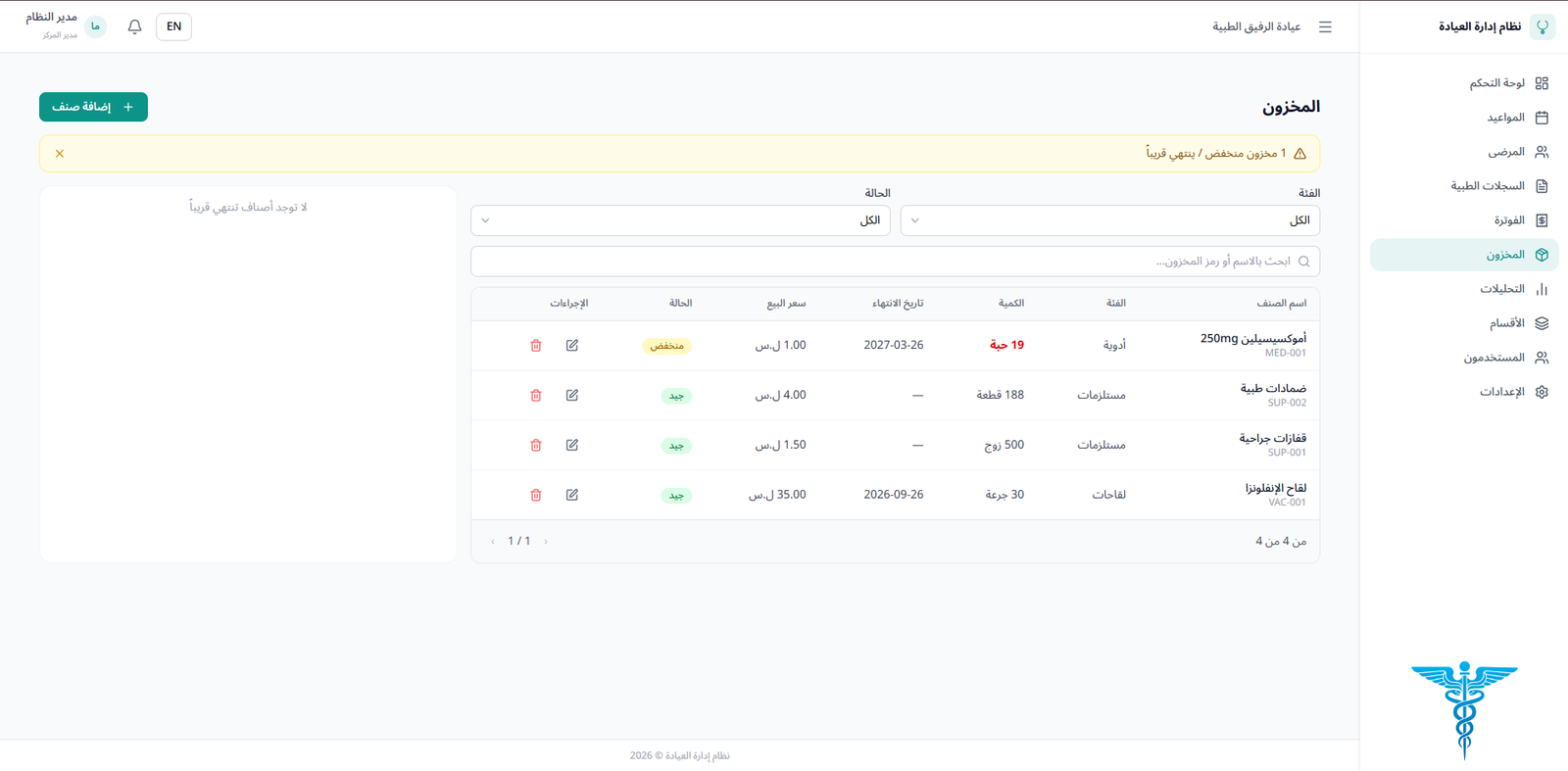Screen dimensions: 1568x771
Task: Delete the ضمادات طبية row
Action: 536,396
